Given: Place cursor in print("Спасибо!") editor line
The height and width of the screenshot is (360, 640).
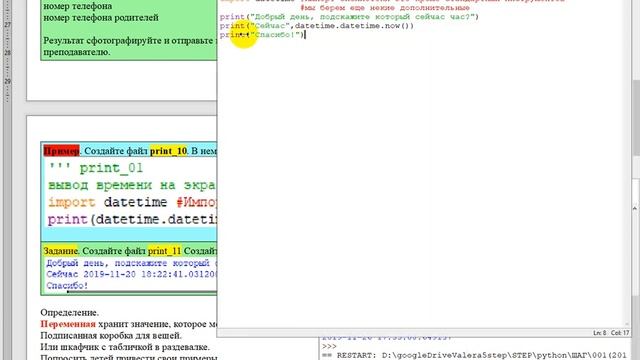Looking at the screenshot, I should pos(262,35).
